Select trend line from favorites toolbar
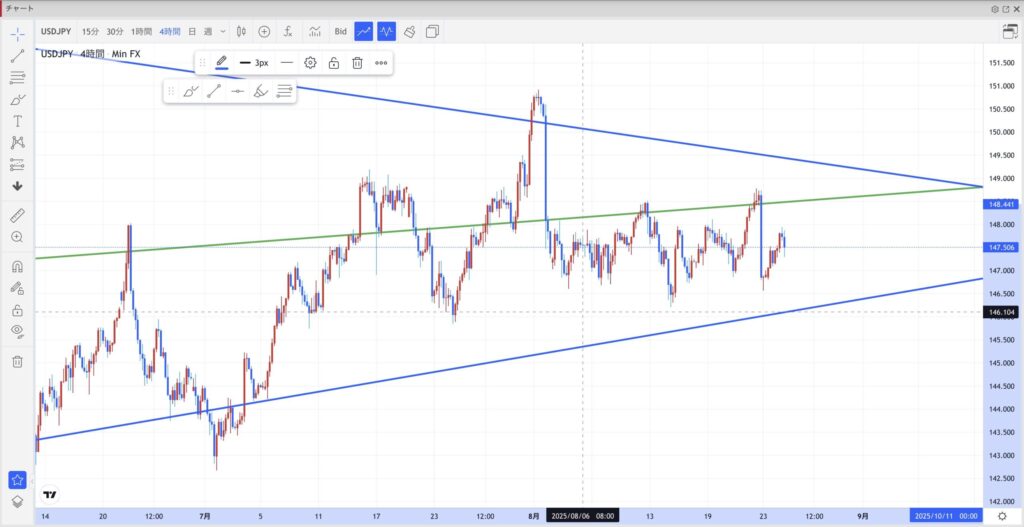1024x527 pixels. 214,91
